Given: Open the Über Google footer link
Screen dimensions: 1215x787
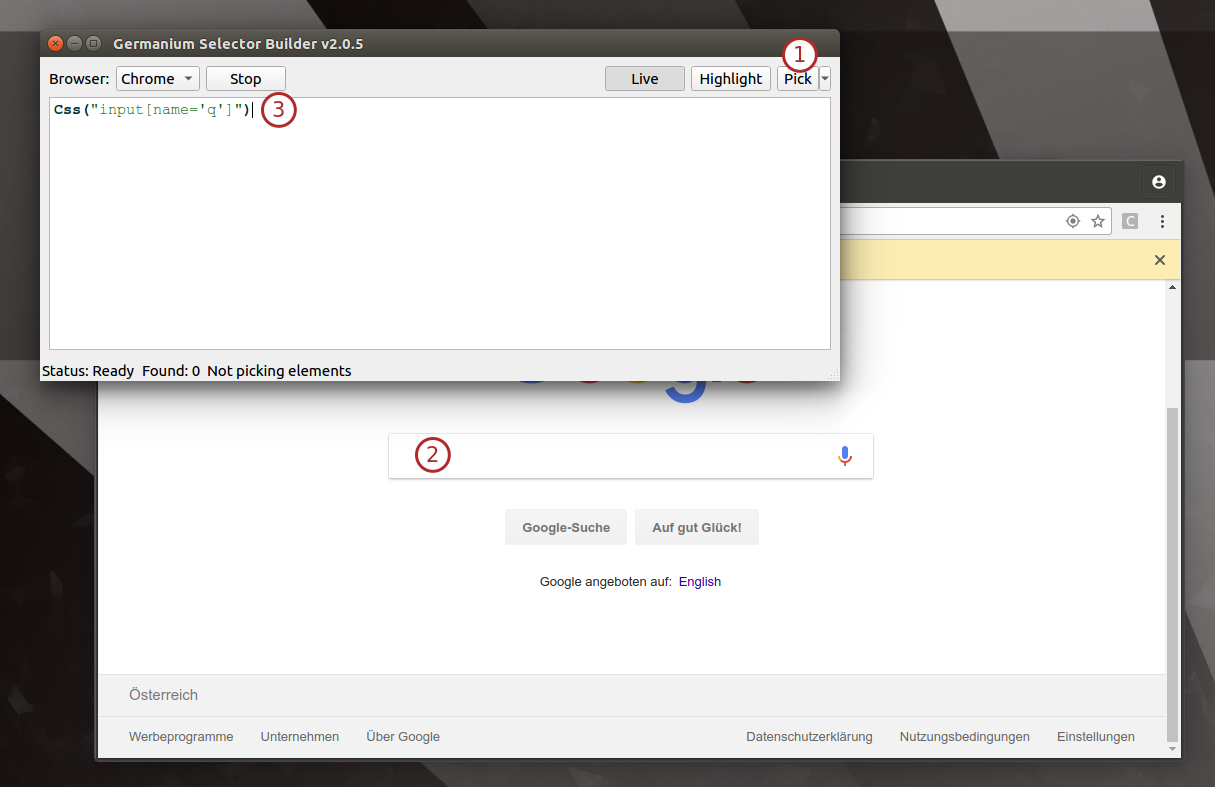Looking at the screenshot, I should click(x=403, y=737).
